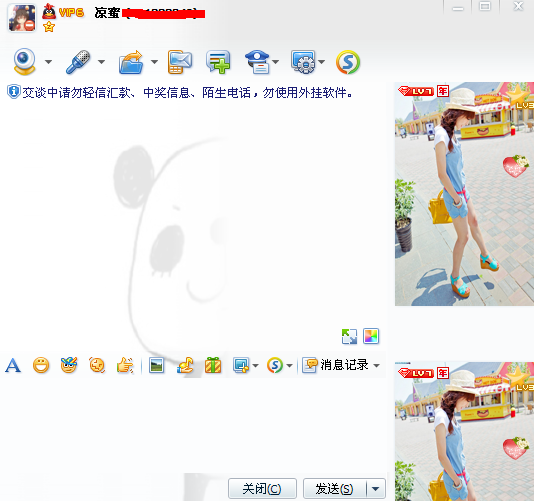Viewport: 534px width, 501px height.
Task: Expand voice call options arrow
Action: click(101, 62)
